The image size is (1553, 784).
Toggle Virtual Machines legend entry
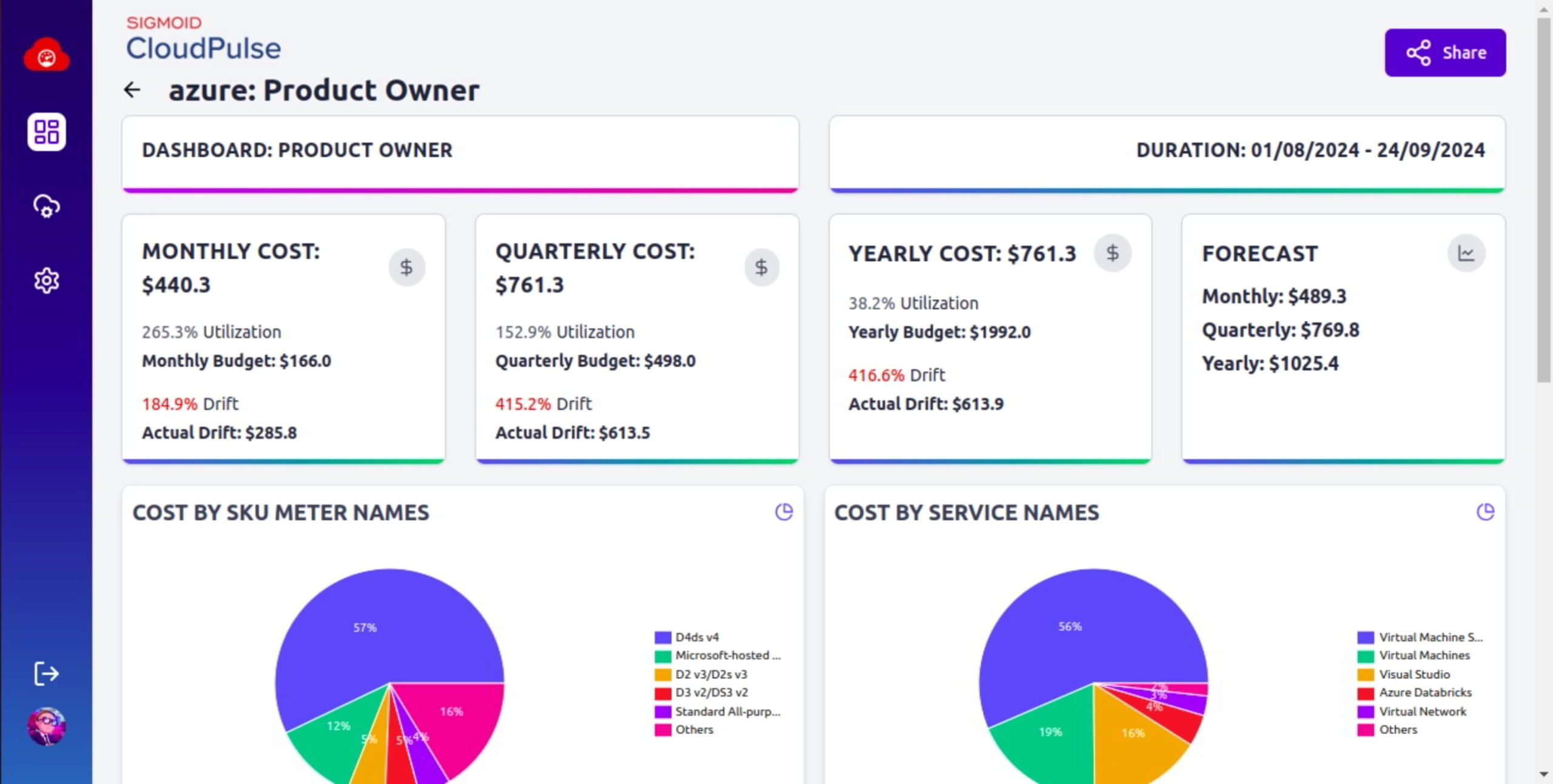(1424, 655)
